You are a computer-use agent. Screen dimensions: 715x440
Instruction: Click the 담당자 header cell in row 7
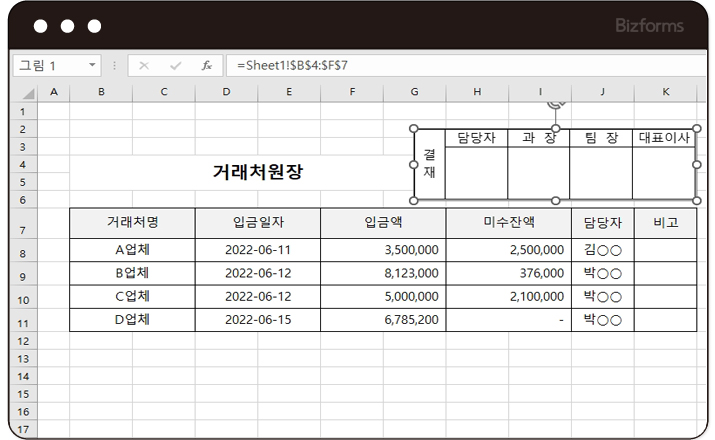click(x=603, y=223)
